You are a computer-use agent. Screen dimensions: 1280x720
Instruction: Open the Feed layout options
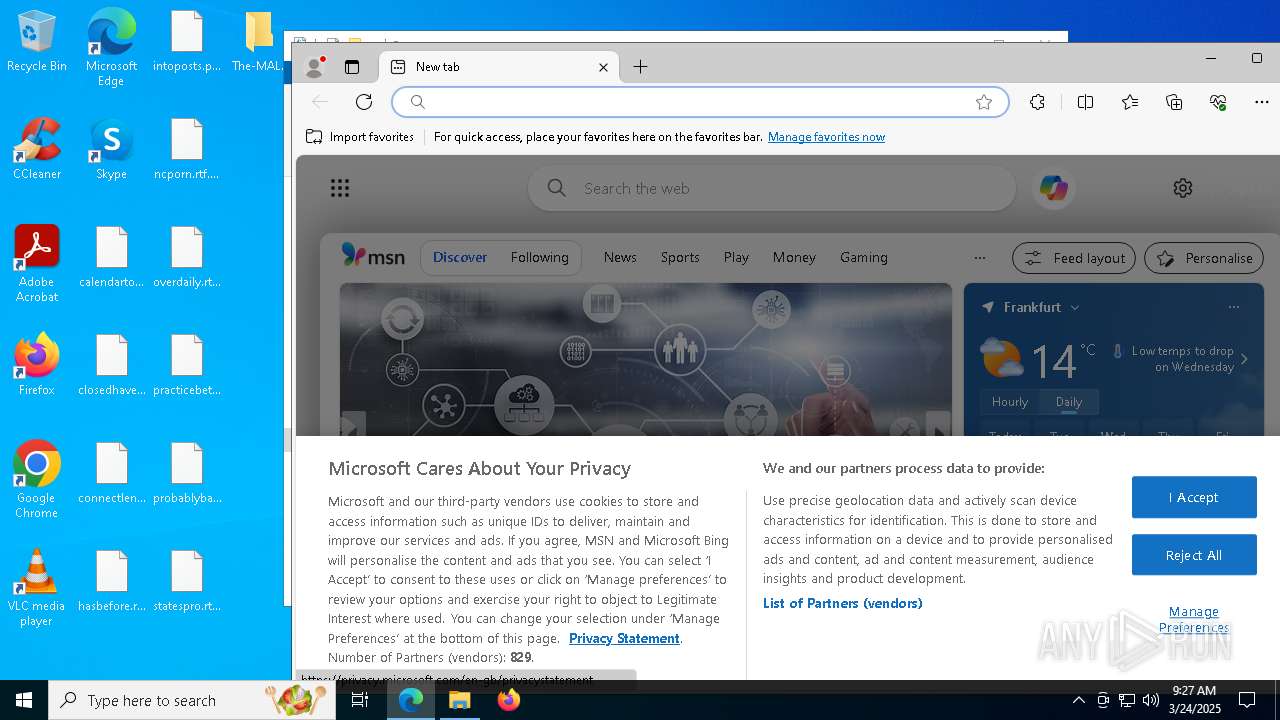pyautogui.click(x=1074, y=258)
